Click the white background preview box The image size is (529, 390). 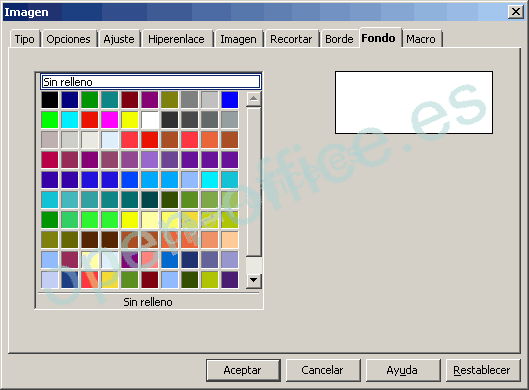point(414,102)
